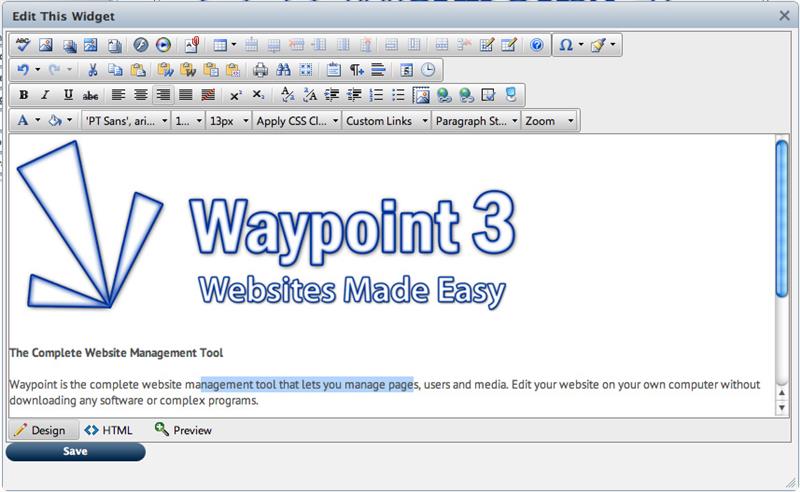Click the Print icon

[261, 70]
